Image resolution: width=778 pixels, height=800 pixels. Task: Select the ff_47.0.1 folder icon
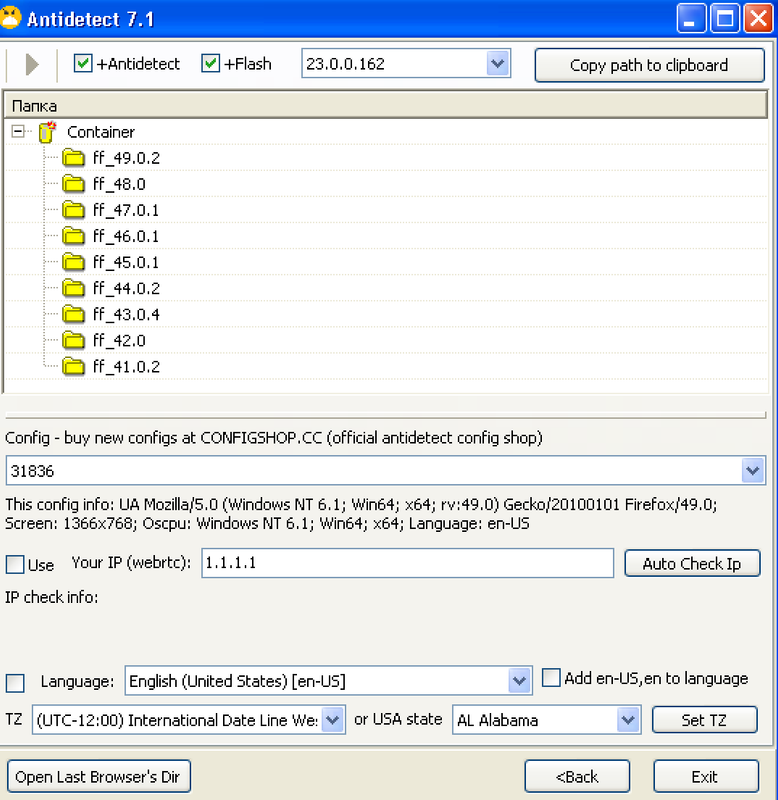click(x=73, y=210)
